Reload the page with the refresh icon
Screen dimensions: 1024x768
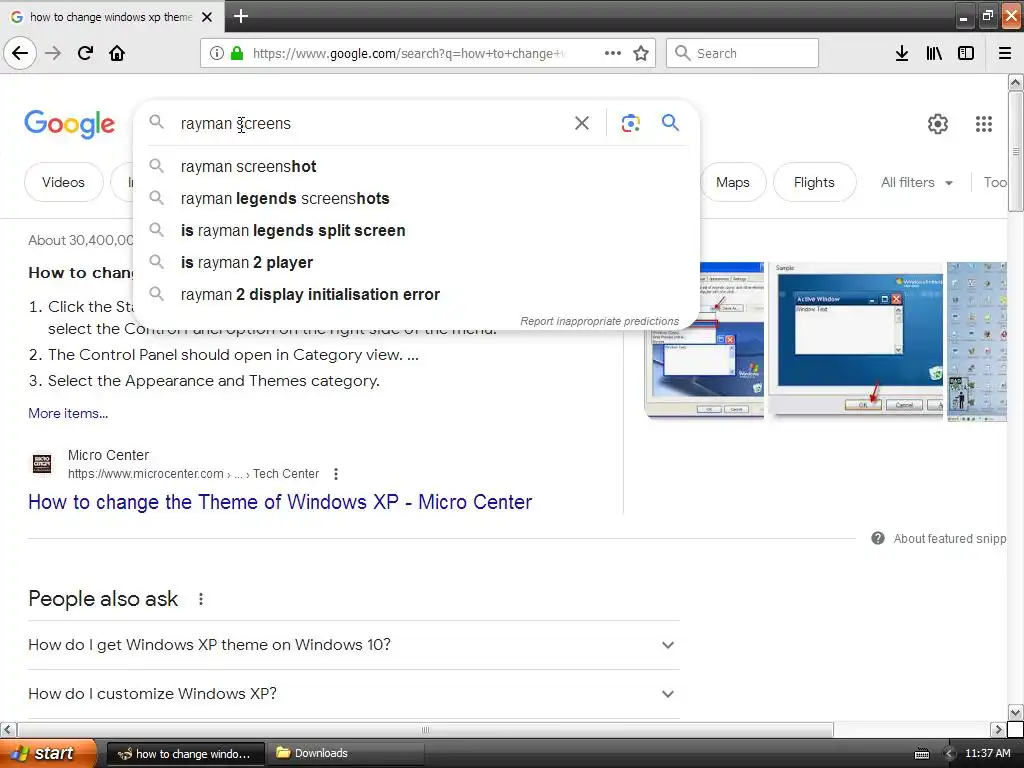click(x=85, y=53)
